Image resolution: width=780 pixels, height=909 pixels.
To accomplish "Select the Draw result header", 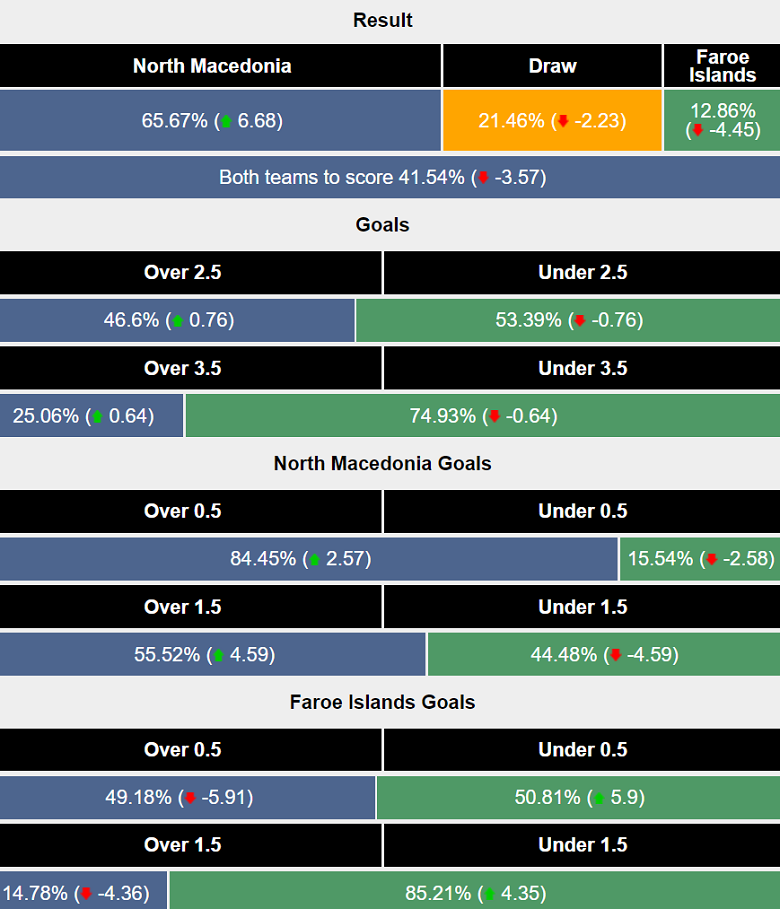I will click(x=552, y=66).
